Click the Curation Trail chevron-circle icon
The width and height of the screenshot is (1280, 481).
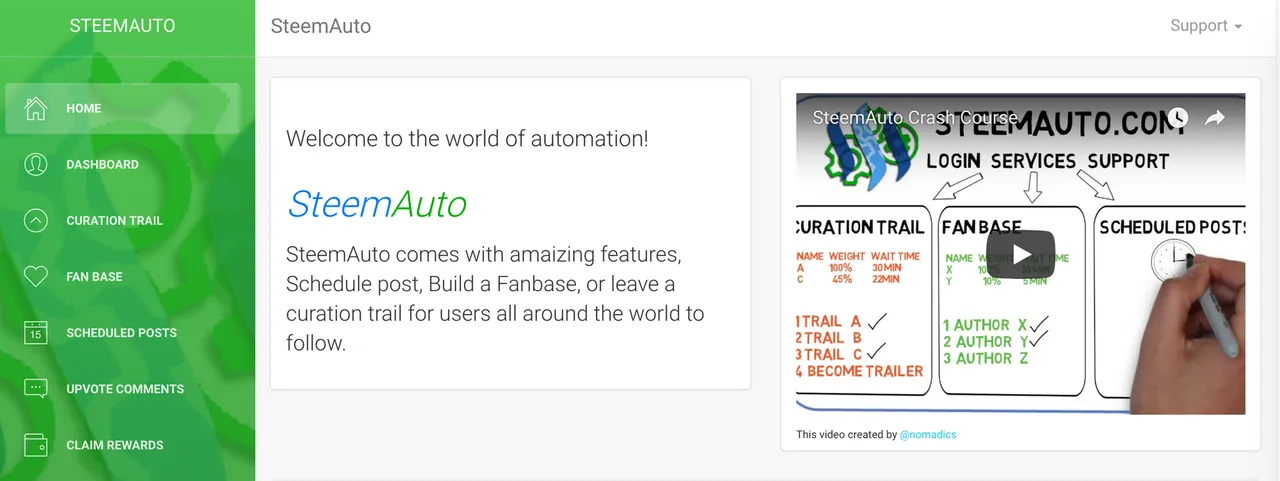pyautogui.click(x=36, y=220)
